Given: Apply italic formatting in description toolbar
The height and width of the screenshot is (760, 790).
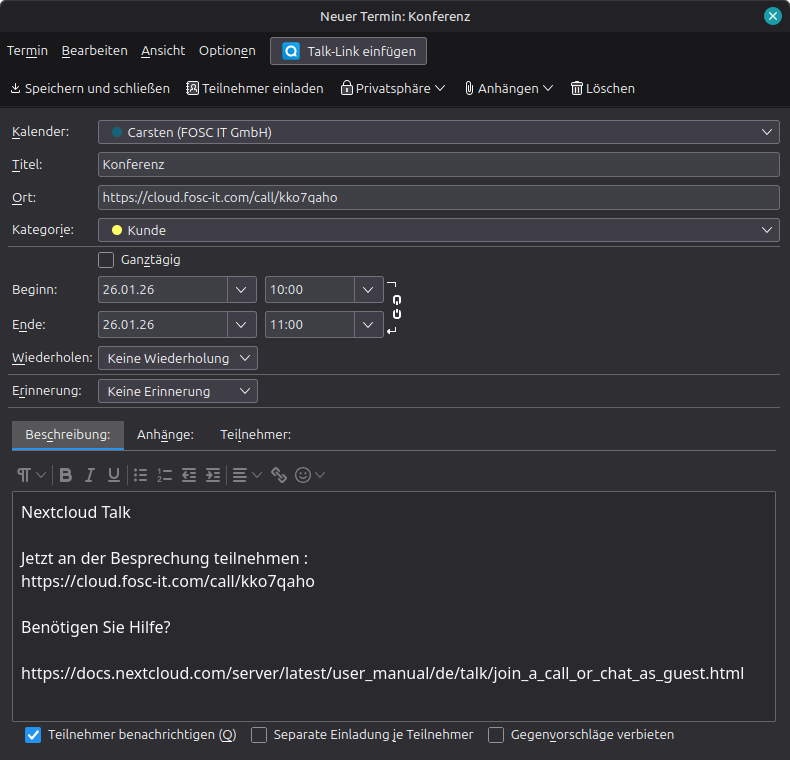Looking at the screenshot, I should [90, 475].
